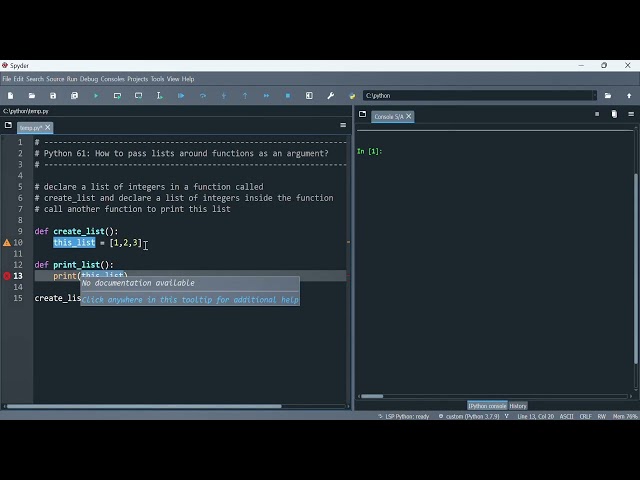Create a new file from the toolbar

coord(11,96)
